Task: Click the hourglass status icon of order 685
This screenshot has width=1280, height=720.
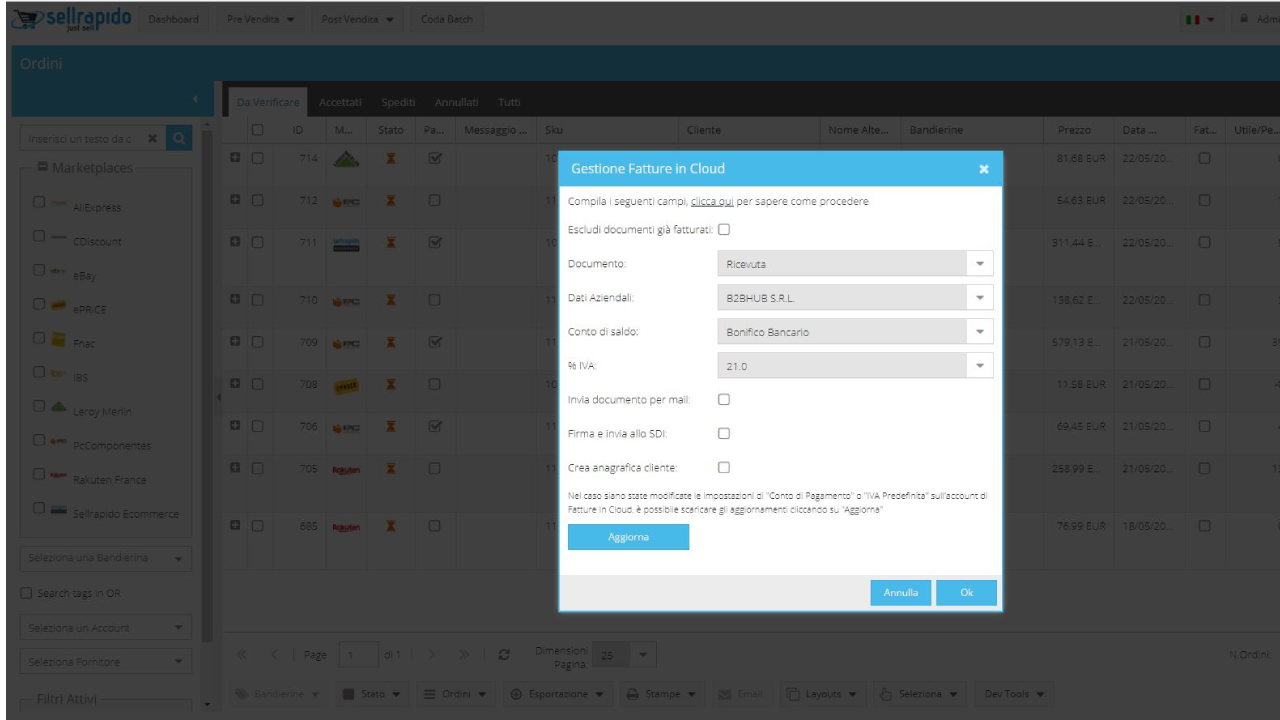Action: click(388, 526)
